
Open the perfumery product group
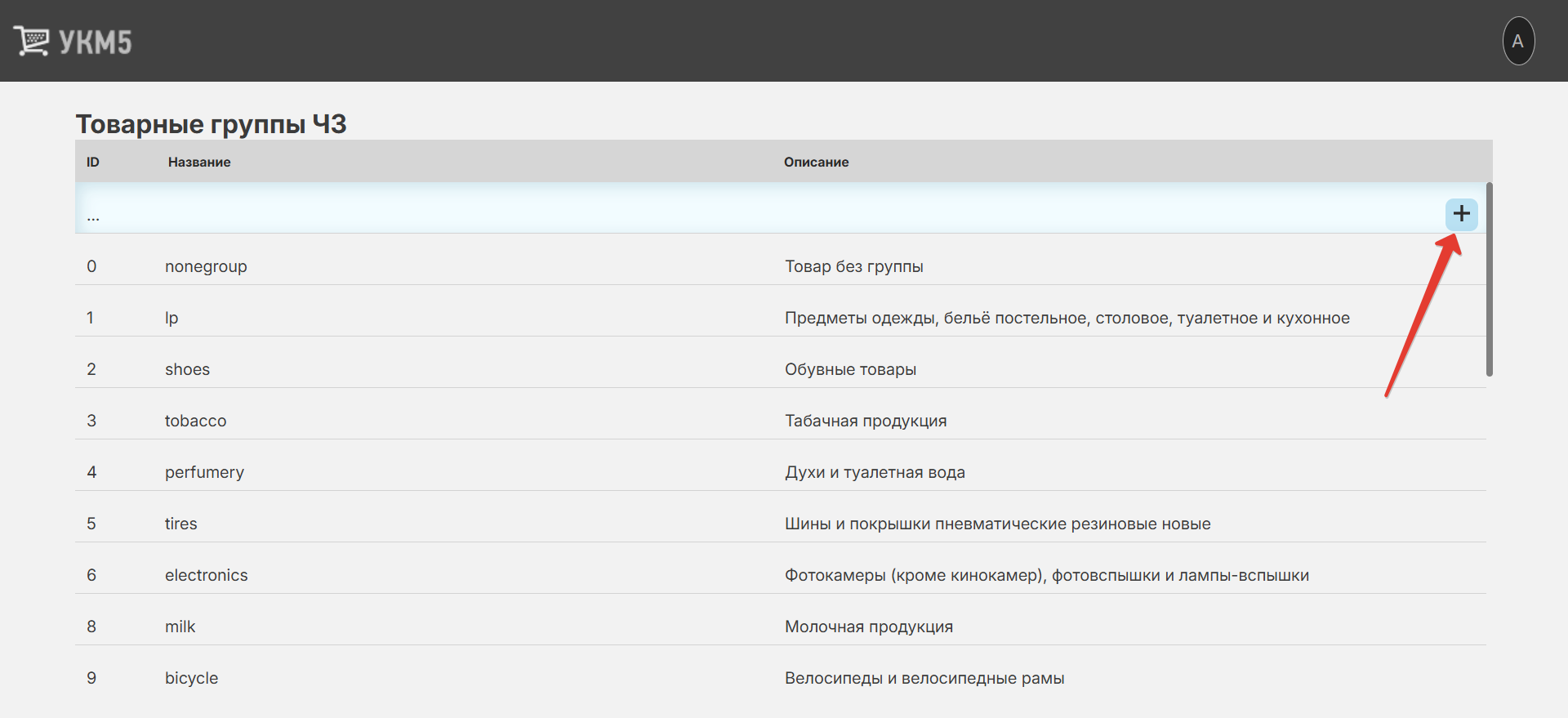tap(204, 472)
